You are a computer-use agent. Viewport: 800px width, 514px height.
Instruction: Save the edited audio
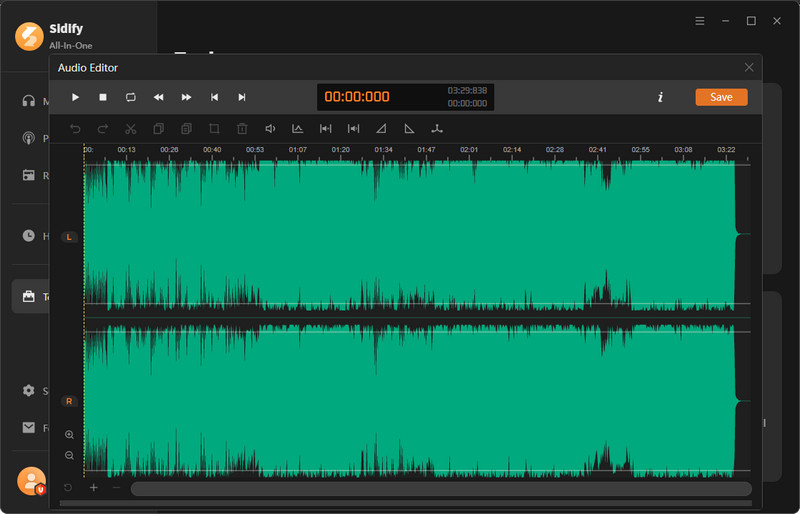pyautogui.click(x=721, y=97)
